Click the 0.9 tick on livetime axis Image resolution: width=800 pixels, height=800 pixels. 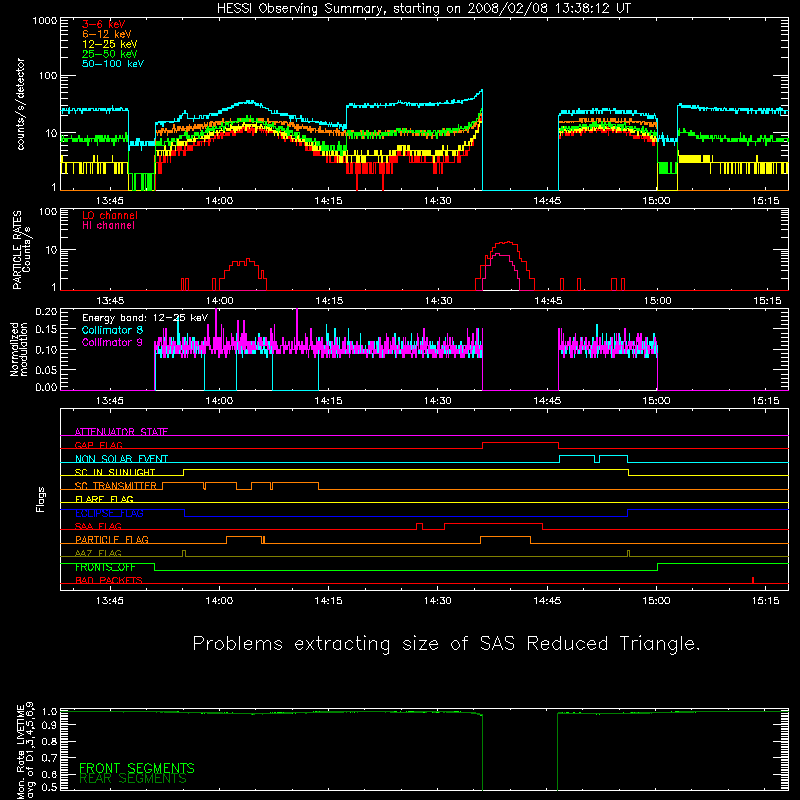click(49, 725)
